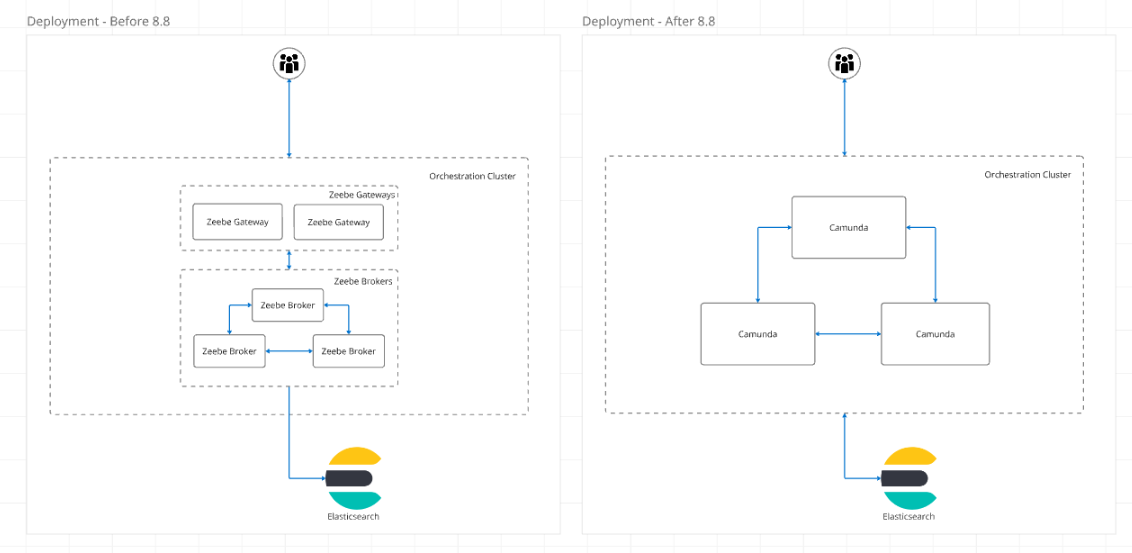Click the users icon in the Before 8.8 diagram
The width and height of the screenshot is (1132, 553).
coord(289,64)
